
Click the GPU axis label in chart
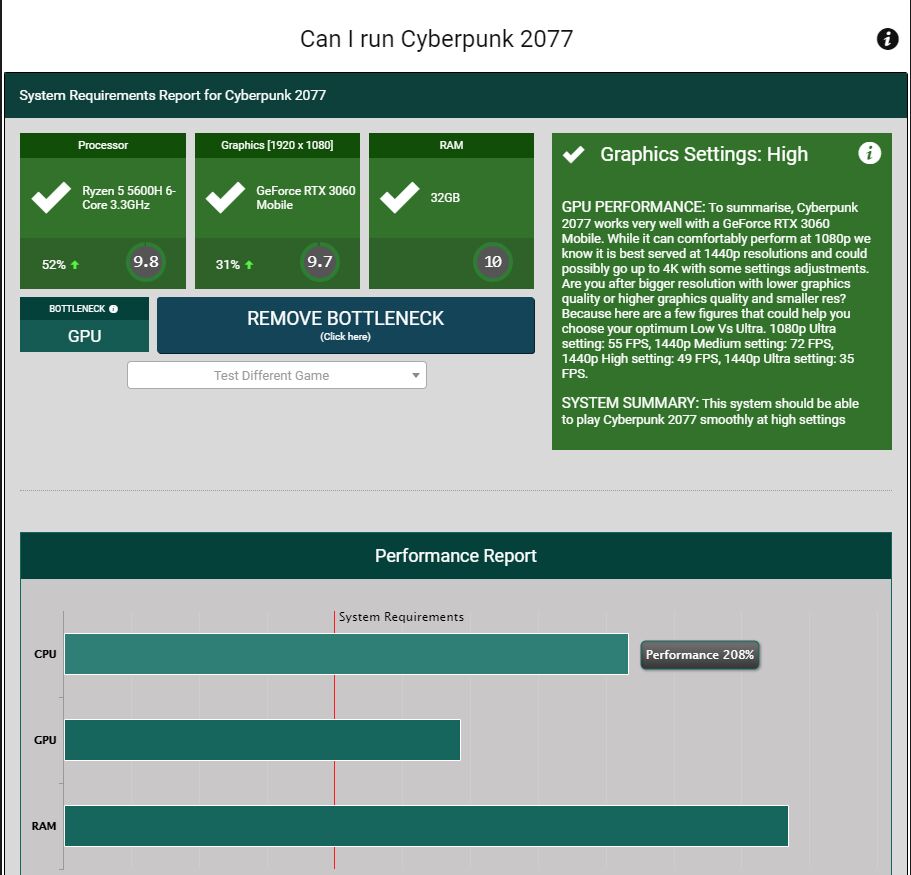coord(45,740)
